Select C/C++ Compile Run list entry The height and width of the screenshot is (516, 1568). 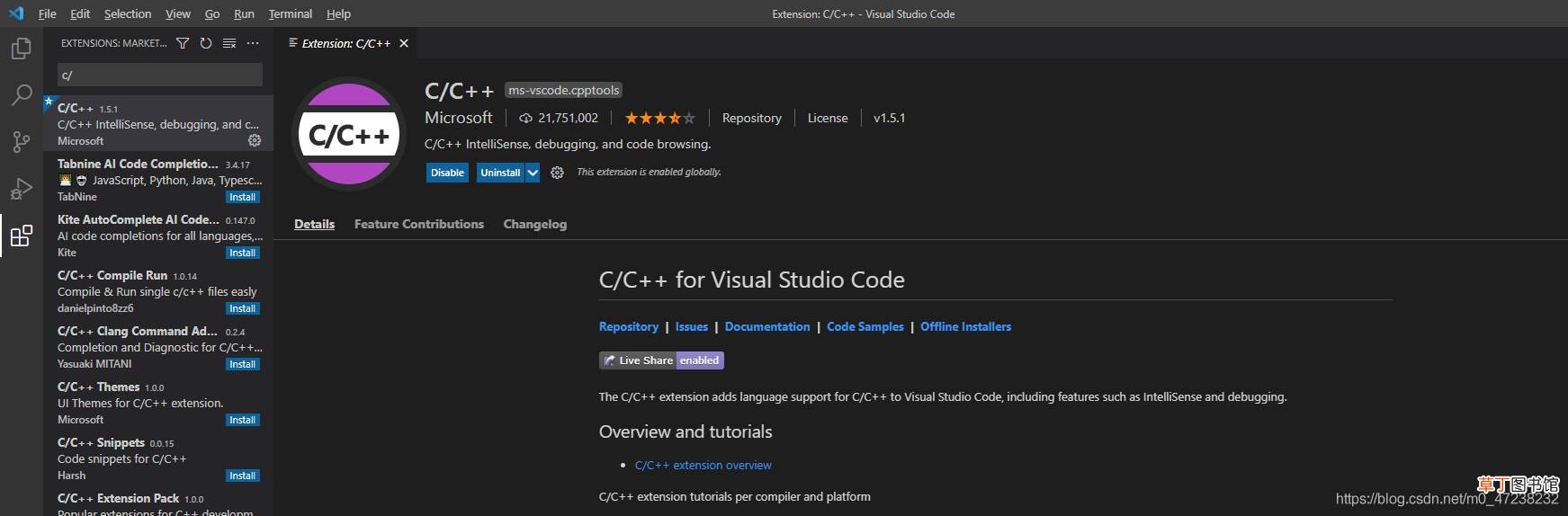point(158,290)
